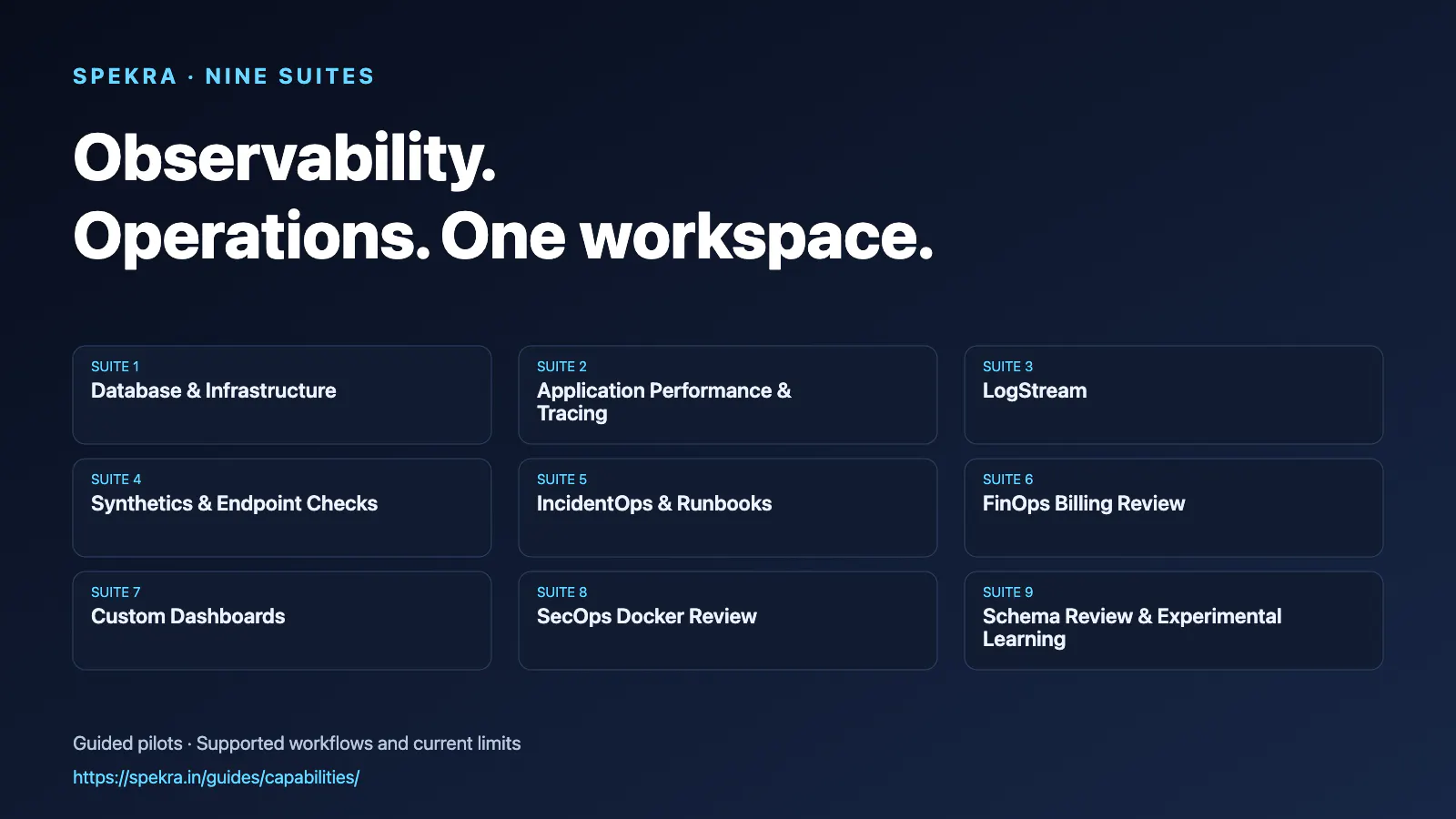Screen dimensions: 1456x819
Task: Select the FinOps Billing Review card
Action: pos(1174,508)
